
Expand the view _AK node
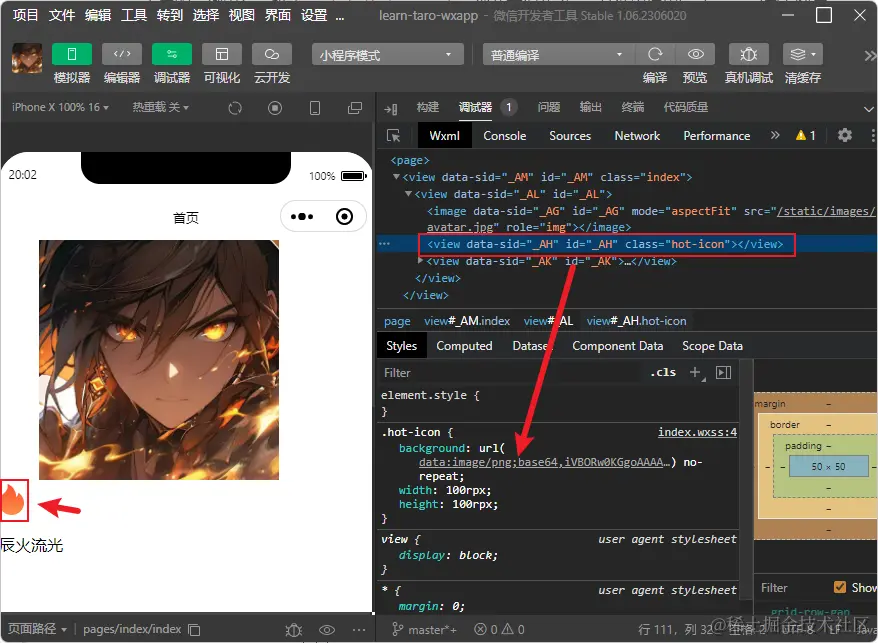pyautogui.click(x=421, y=260)
